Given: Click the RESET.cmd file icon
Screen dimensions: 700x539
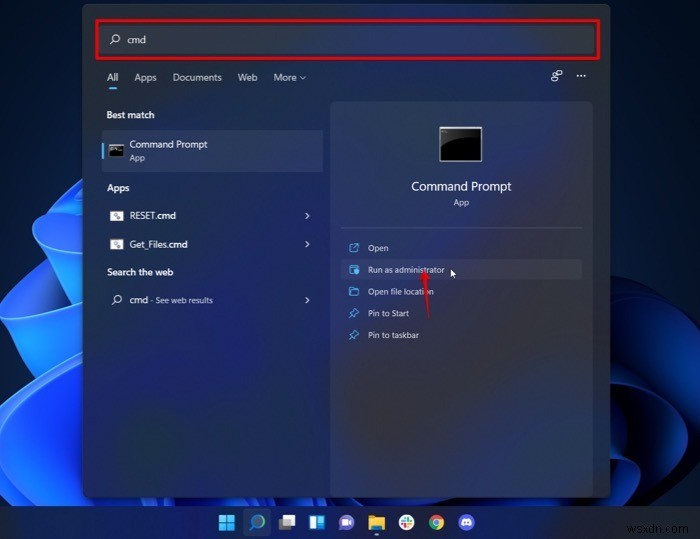Looking at the screenshot, I should coord(117,216).
